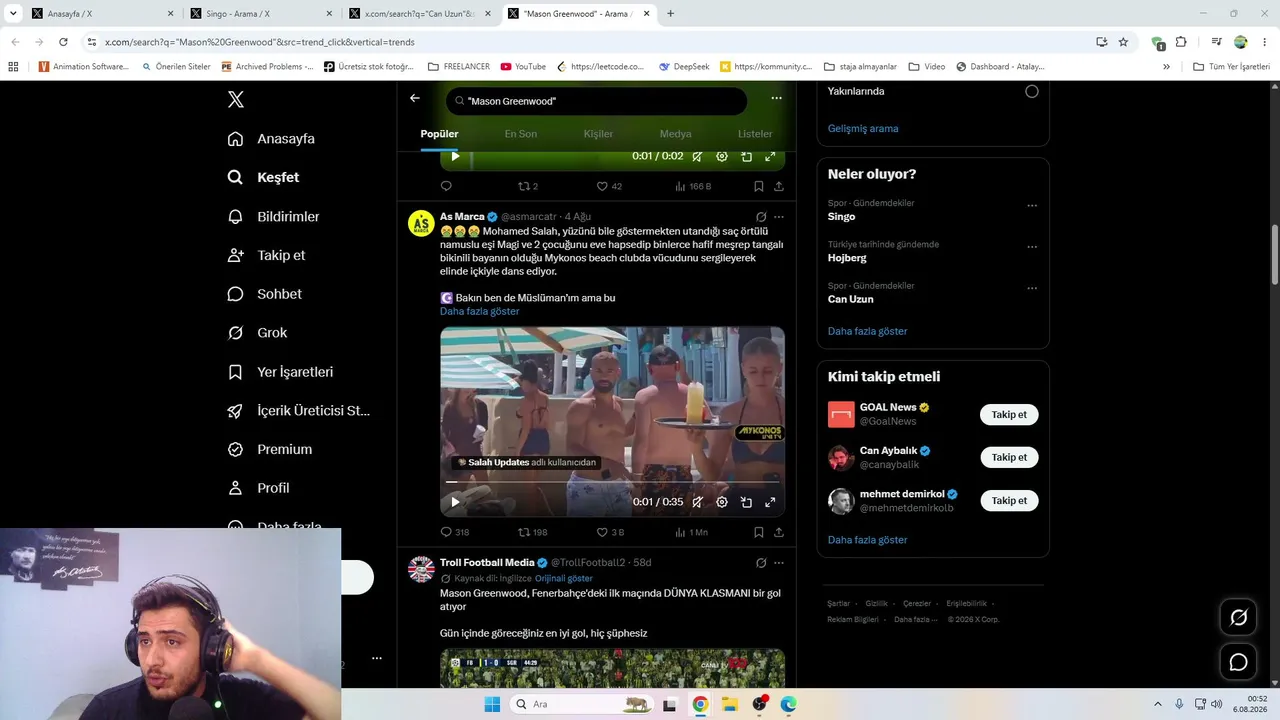Show original via Orijinali göster
Screen dimensions: 1280x720
[564, 578]
